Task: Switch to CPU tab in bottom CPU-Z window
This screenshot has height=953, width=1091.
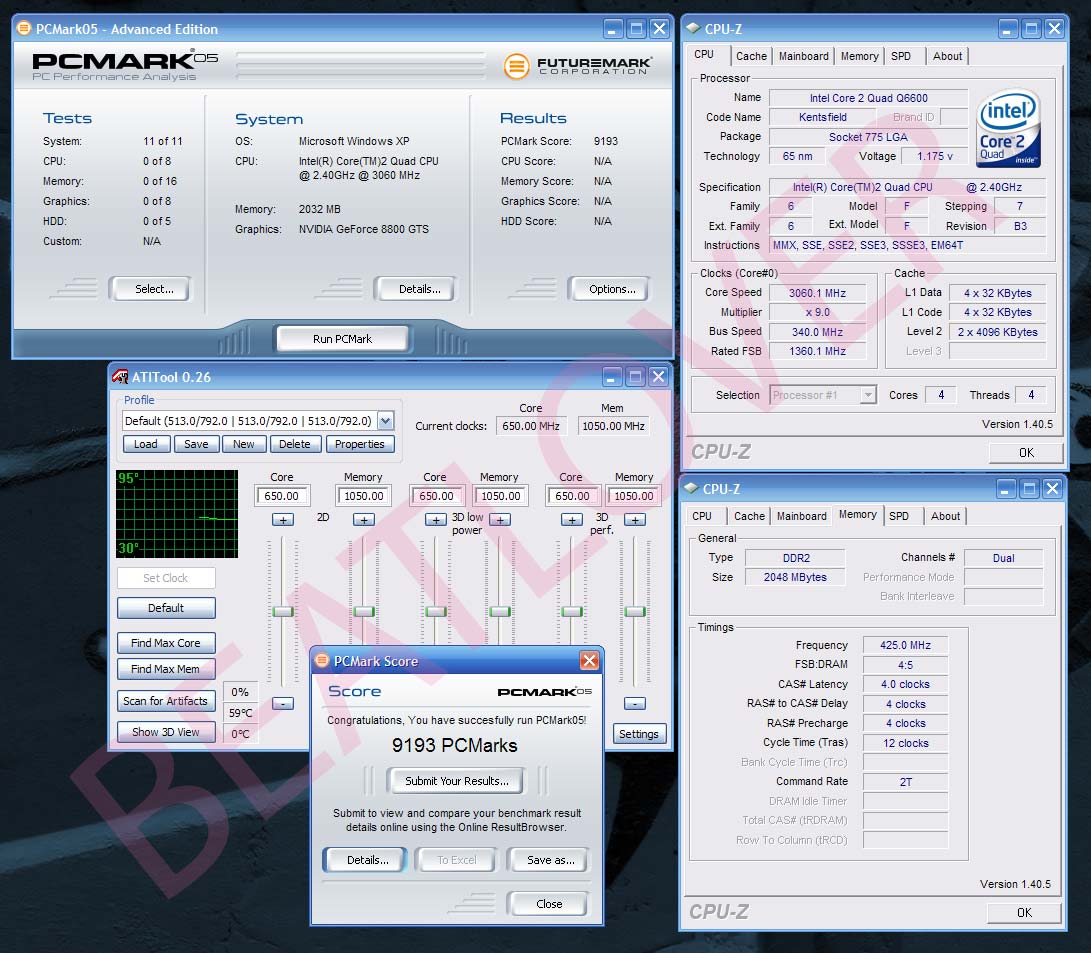Action: click(702, 516)
